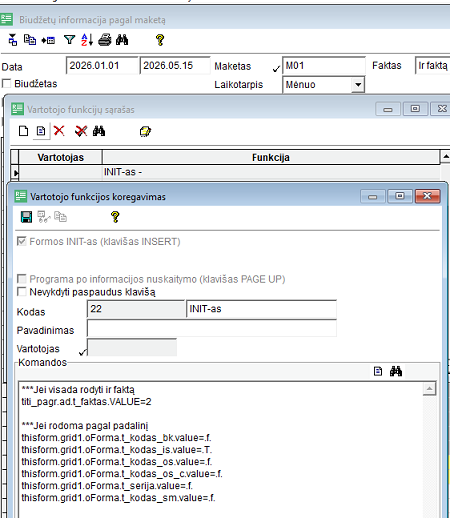Enable the Biudžetas checkbox
Viewport: 450px width, 518px height.
6,83
